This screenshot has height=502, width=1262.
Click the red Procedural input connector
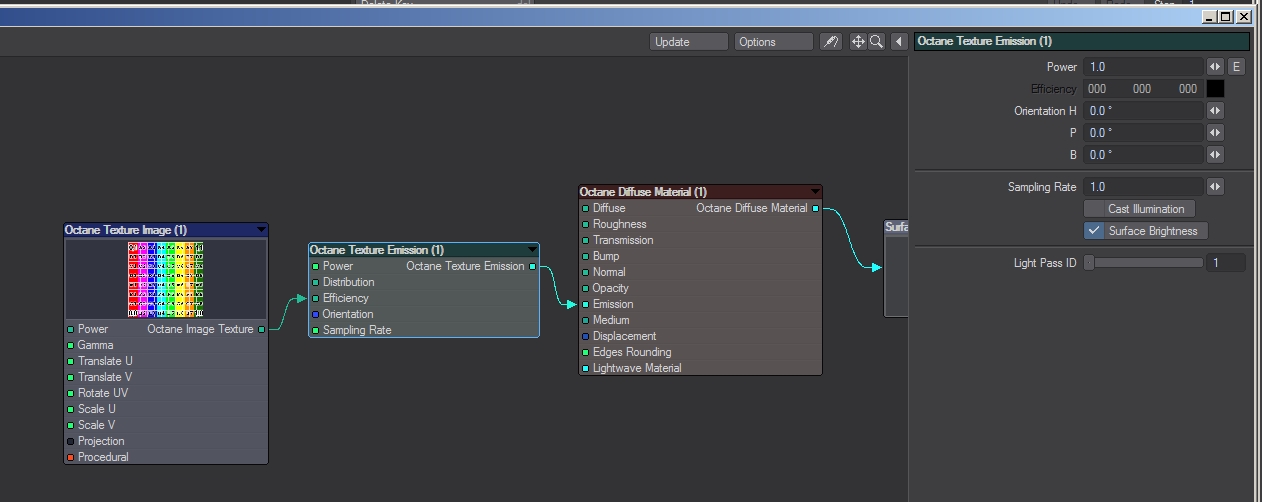pos(71,457)
